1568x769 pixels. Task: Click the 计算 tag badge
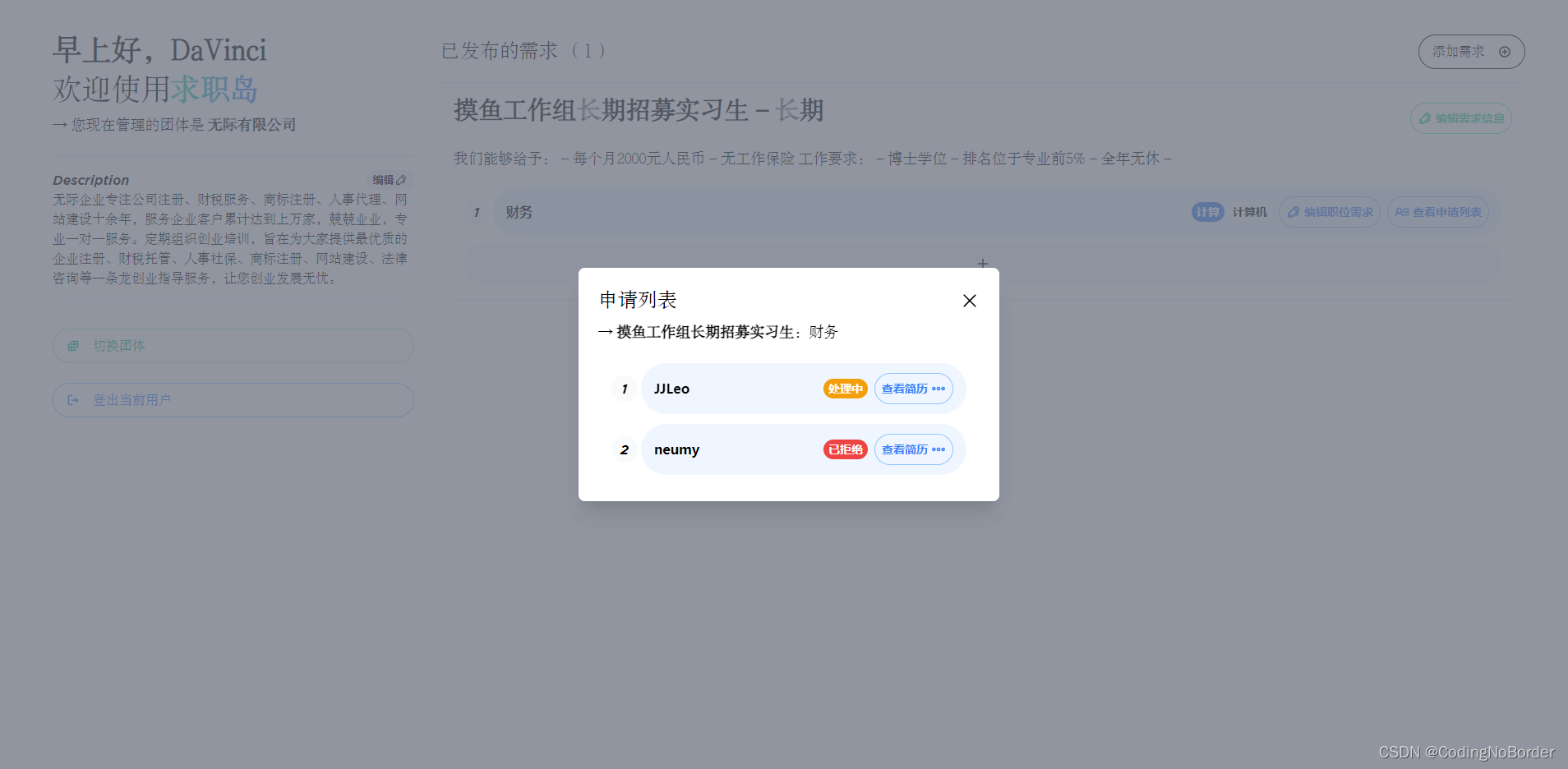tap(1207, 212)
